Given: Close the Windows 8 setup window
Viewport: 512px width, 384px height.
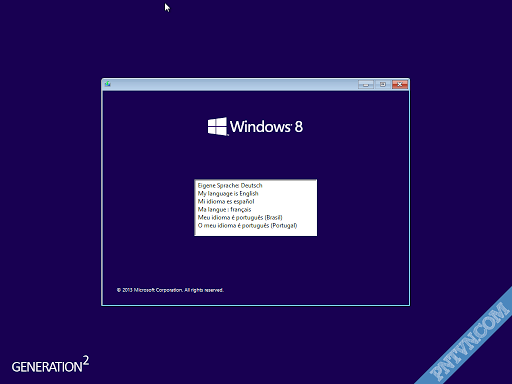Looking at the screenshot, I should click(x=400, y=85).
